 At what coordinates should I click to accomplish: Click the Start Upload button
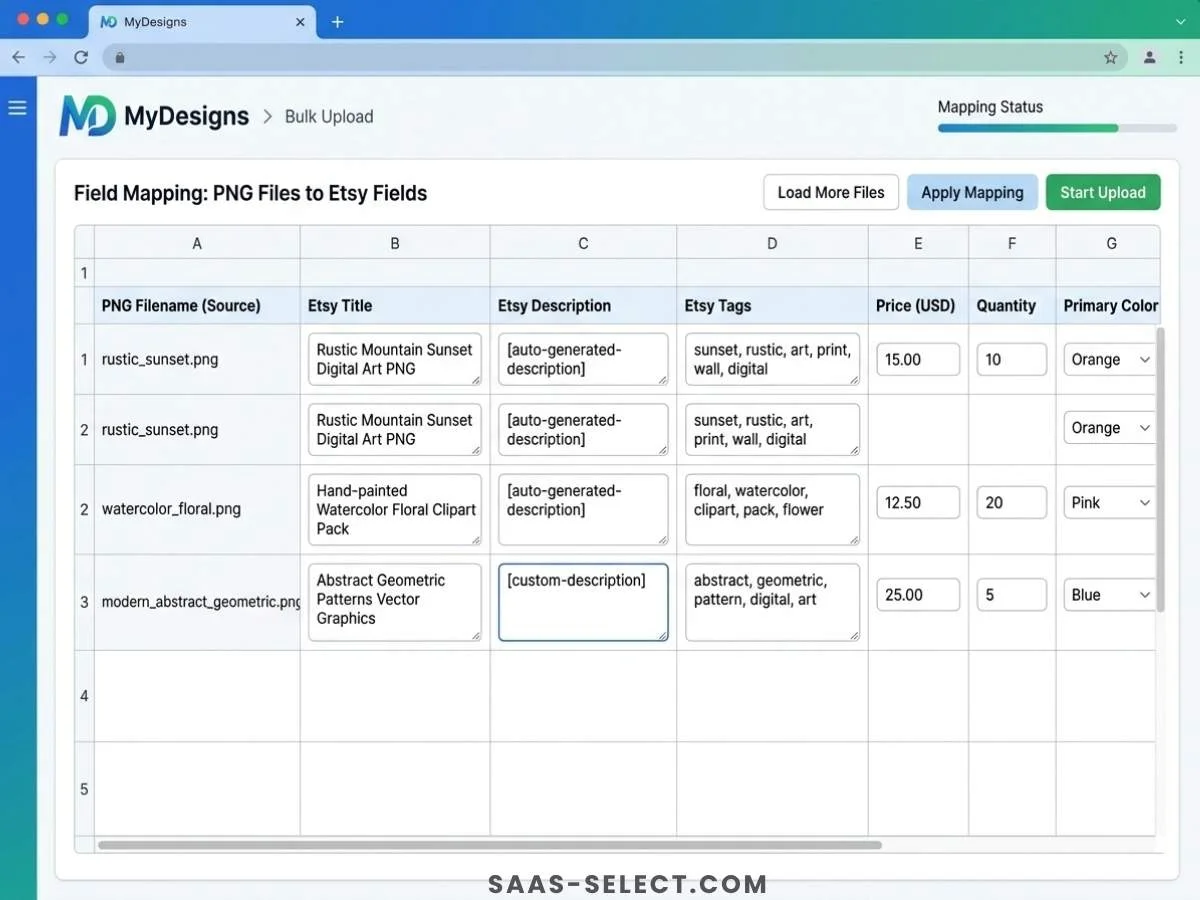click(1103, 192)
